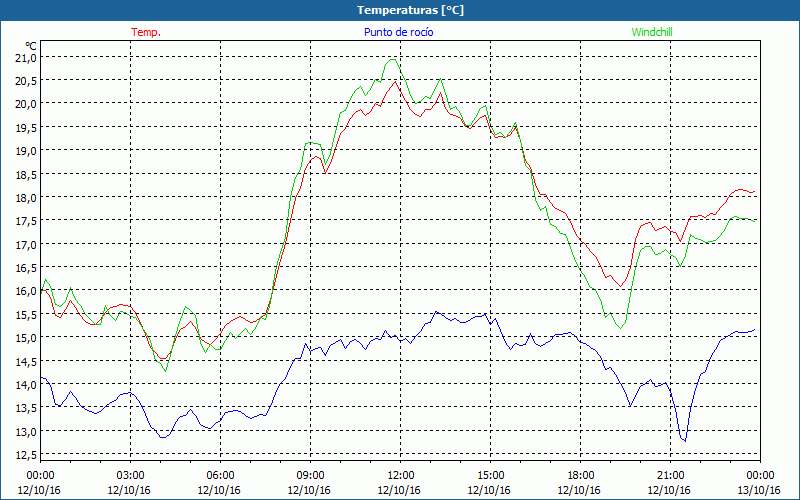Click the "13/10/16" date label
Screen dimensions: 800x500
pos(759,490)
